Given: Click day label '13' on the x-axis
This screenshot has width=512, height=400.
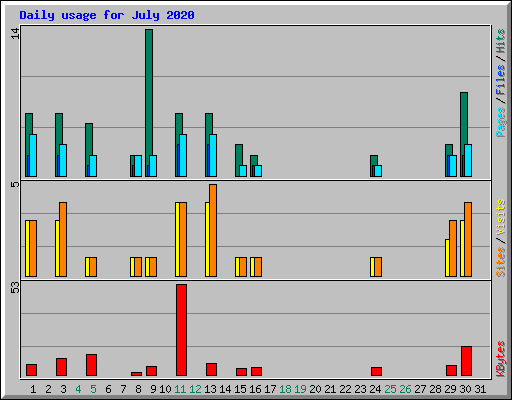Looking at the screenshot, I should coord(210,389).
